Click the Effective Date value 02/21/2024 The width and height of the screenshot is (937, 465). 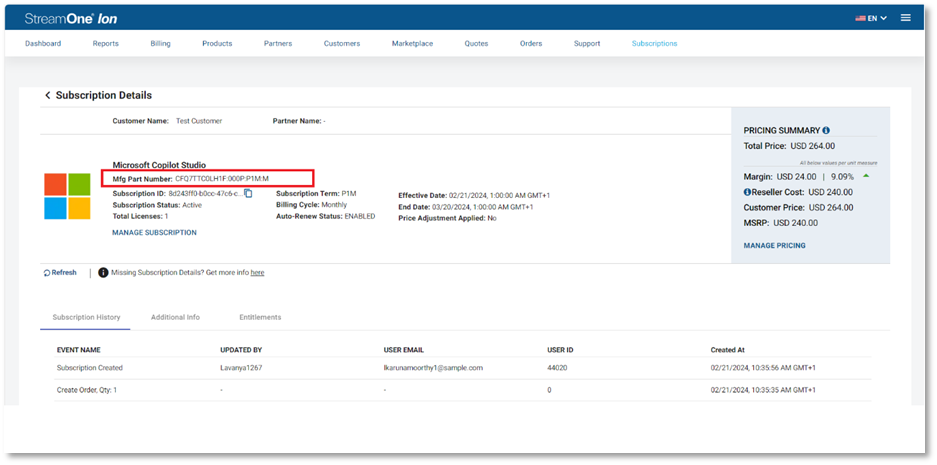coord(499,195)
